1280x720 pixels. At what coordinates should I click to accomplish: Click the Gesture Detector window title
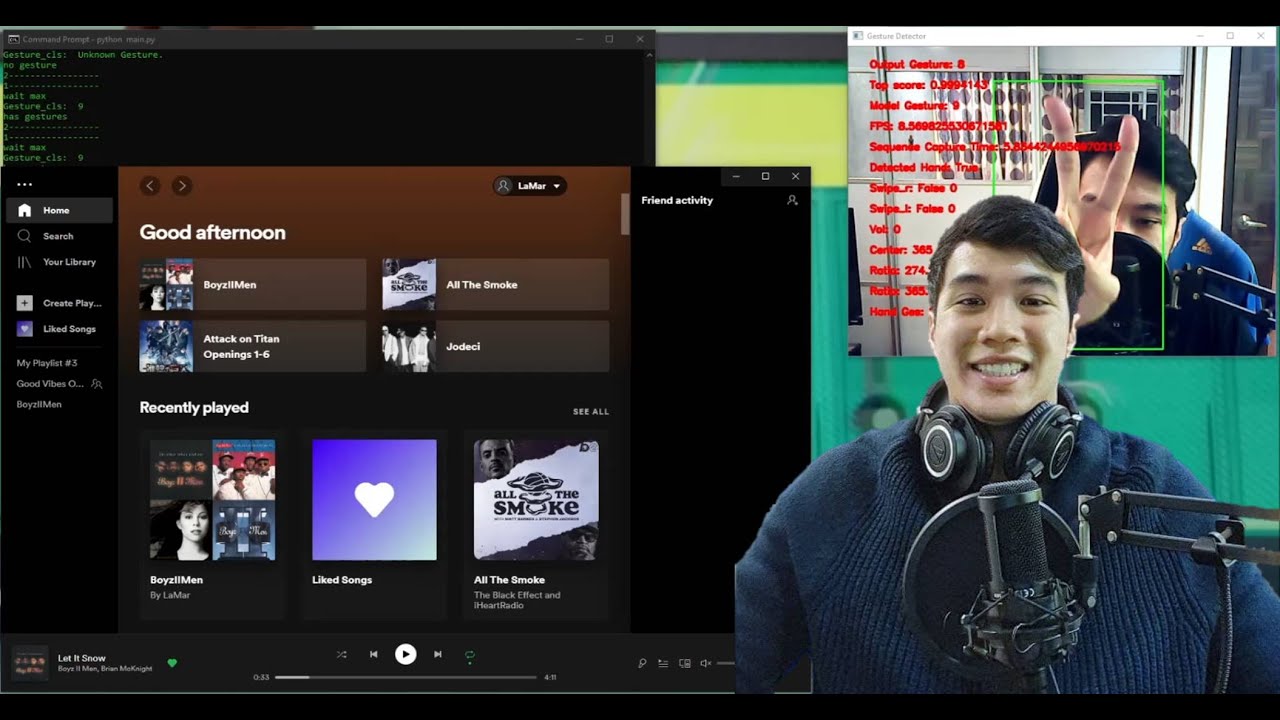[x=897, y=36]
